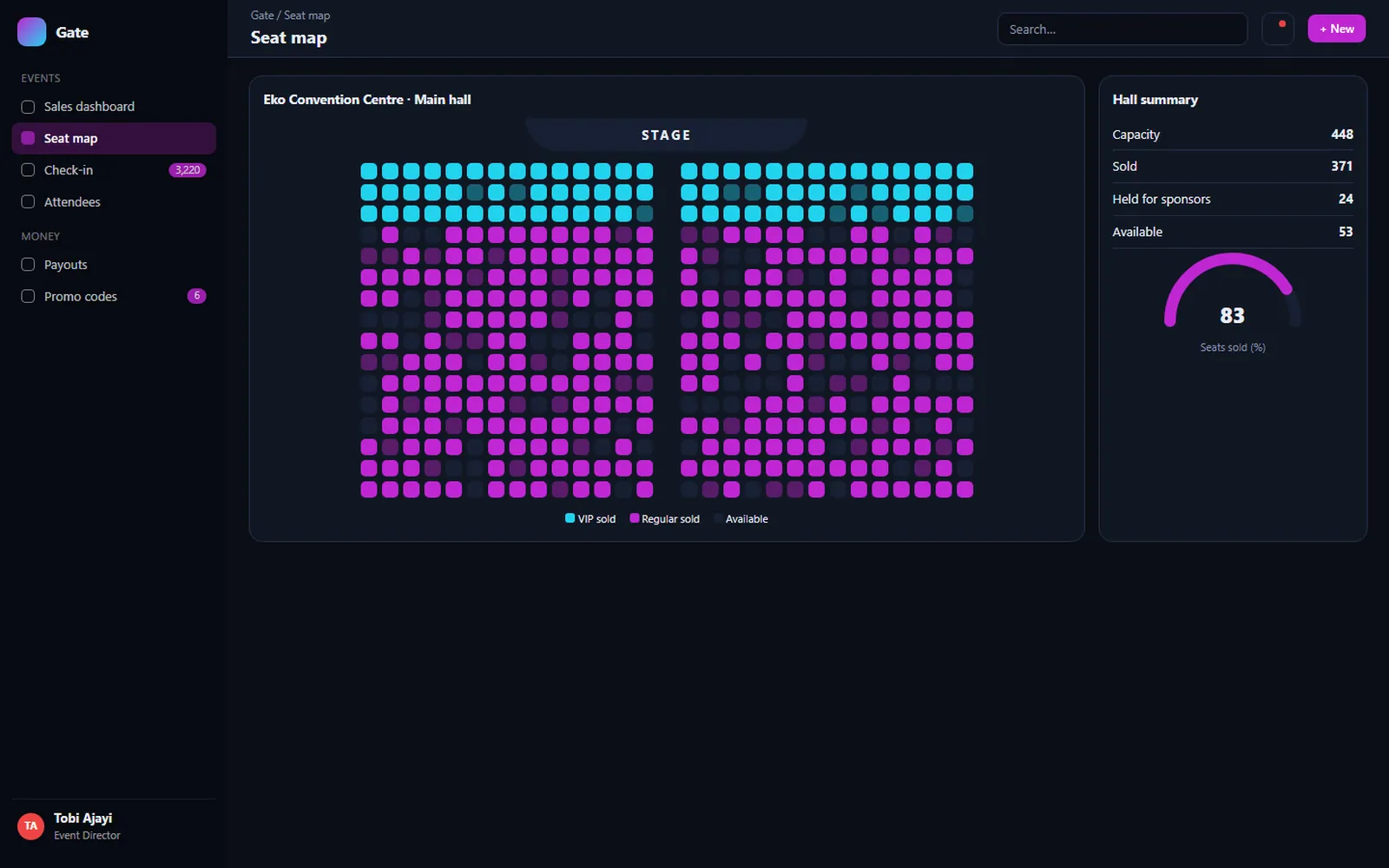Open Tobi Ajayi profile name
Image resolution: width=1389 pixels, height=868 pixels.
pos(82,819)
